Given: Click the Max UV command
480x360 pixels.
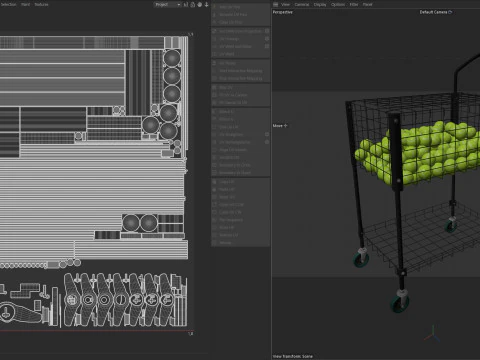Looking at the screenshot, I should click(x=241, y=87).
